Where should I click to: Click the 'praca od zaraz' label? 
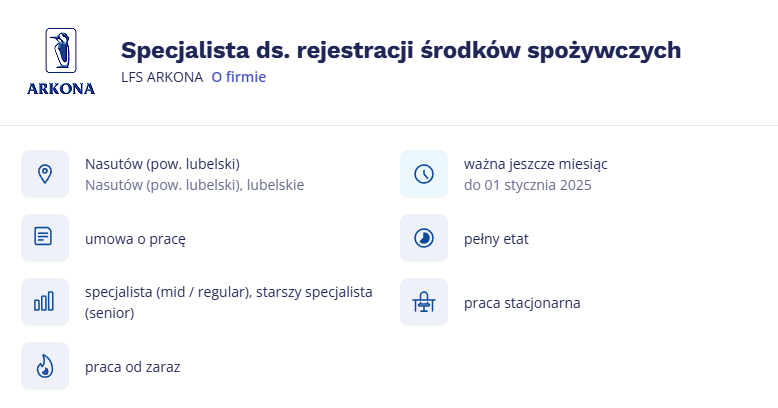pyautogui.click(x=132, y=367)
